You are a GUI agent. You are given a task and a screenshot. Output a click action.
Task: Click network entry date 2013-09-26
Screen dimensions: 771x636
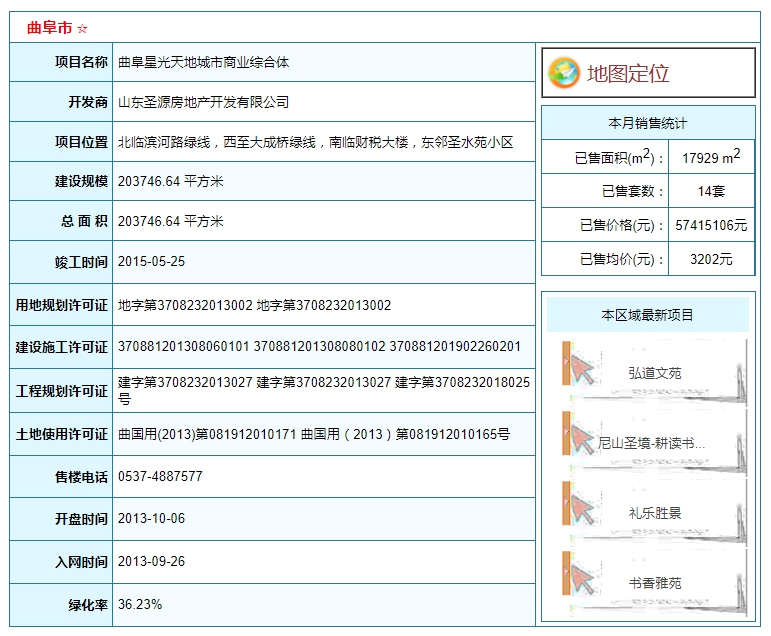click(151, 562)
